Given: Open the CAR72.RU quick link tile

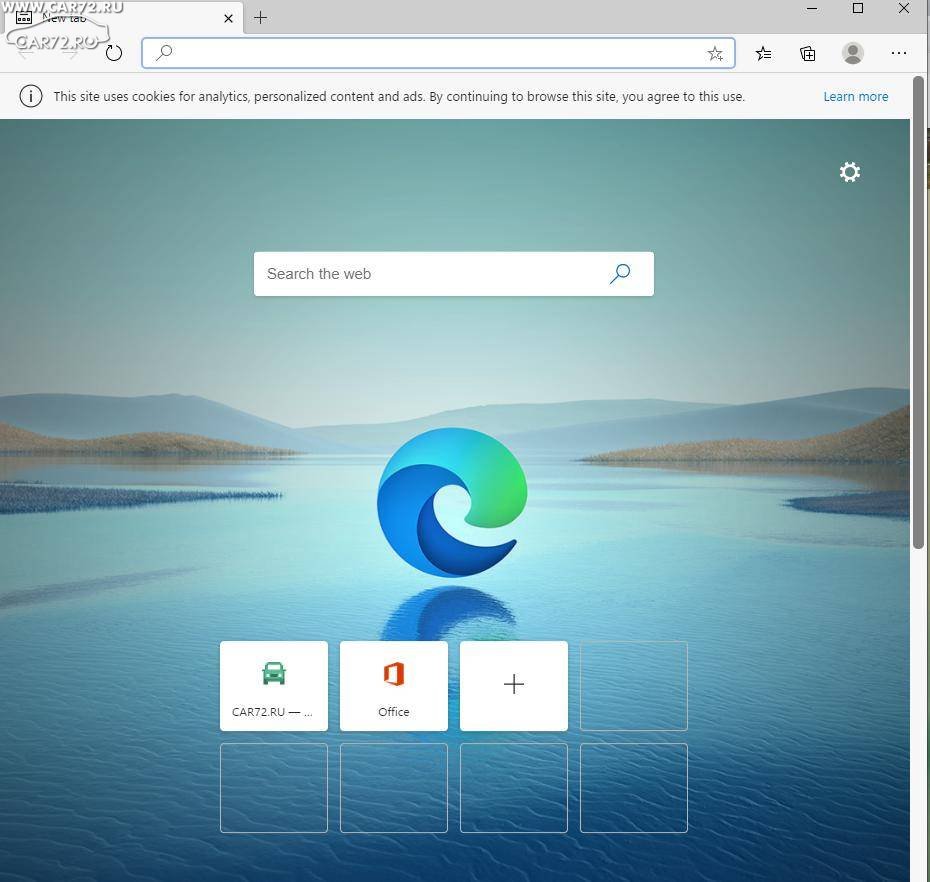Looking at the screenshot, I should 273,686.
